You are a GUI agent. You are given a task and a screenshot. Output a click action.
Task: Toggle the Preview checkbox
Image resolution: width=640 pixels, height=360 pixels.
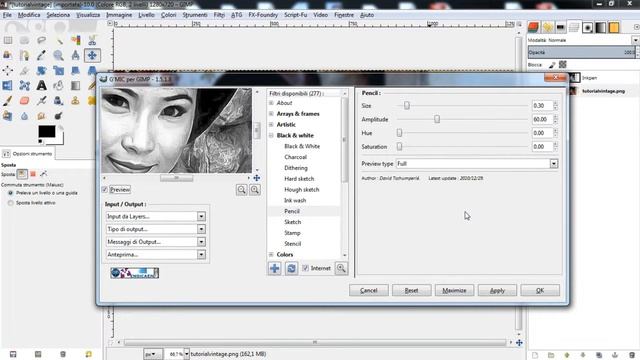pos(105,190)
